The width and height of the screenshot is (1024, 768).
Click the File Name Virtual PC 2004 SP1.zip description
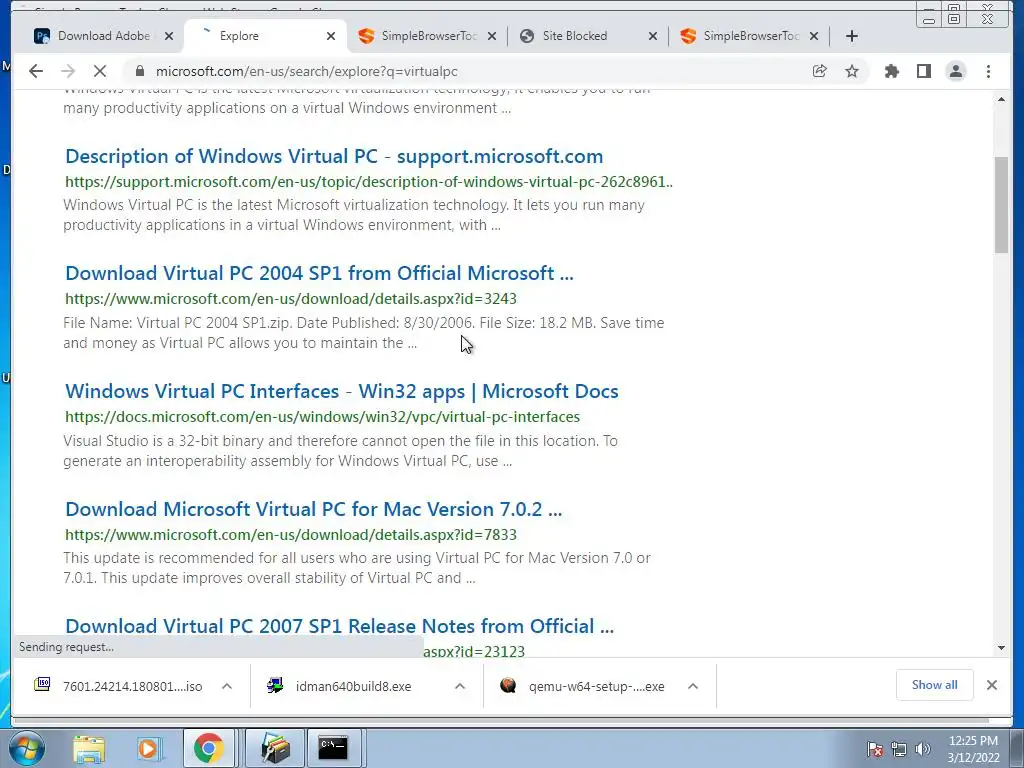click(x=363, y=332)
